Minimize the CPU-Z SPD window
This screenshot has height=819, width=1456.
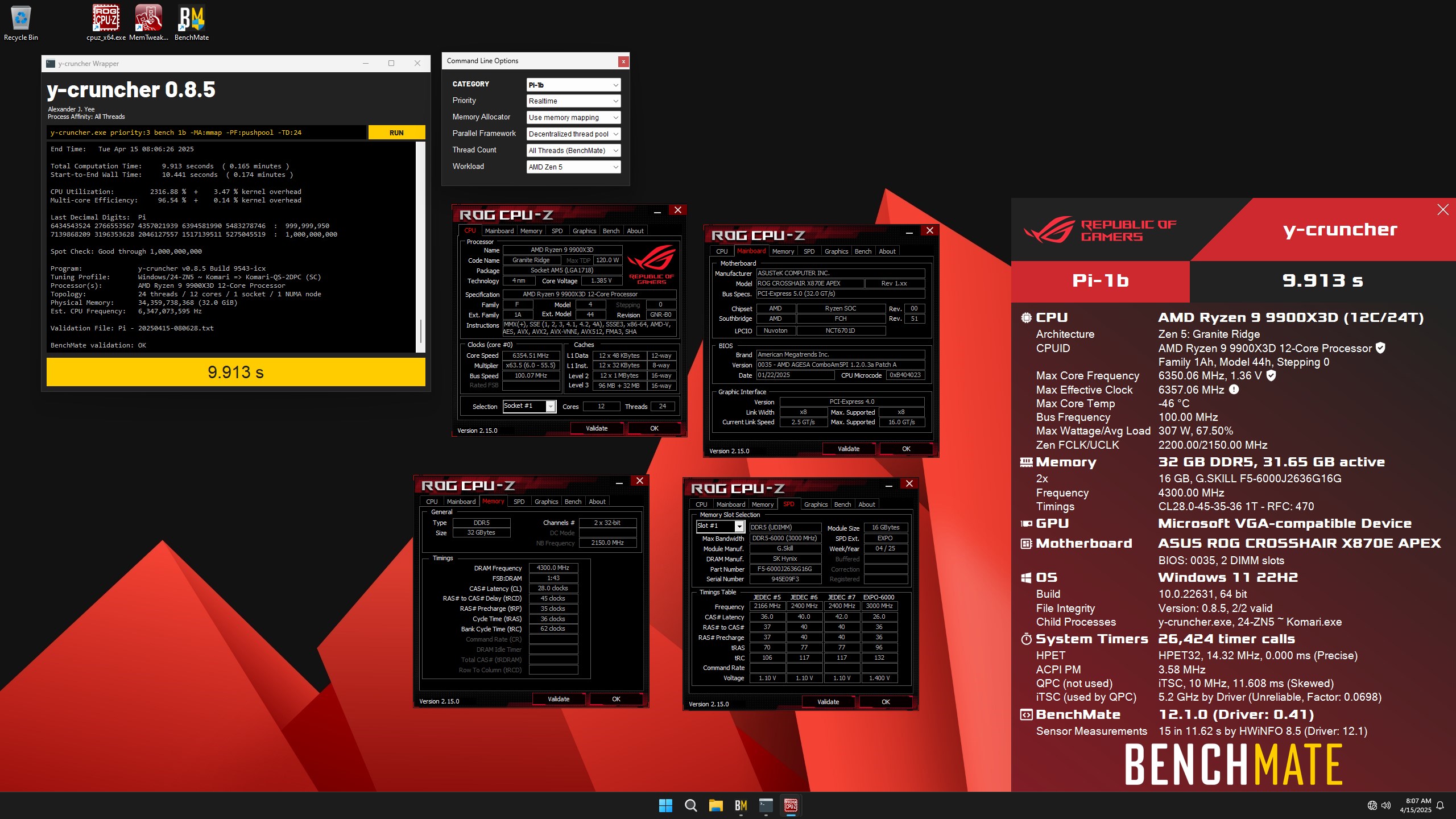(x=888, y=484)
